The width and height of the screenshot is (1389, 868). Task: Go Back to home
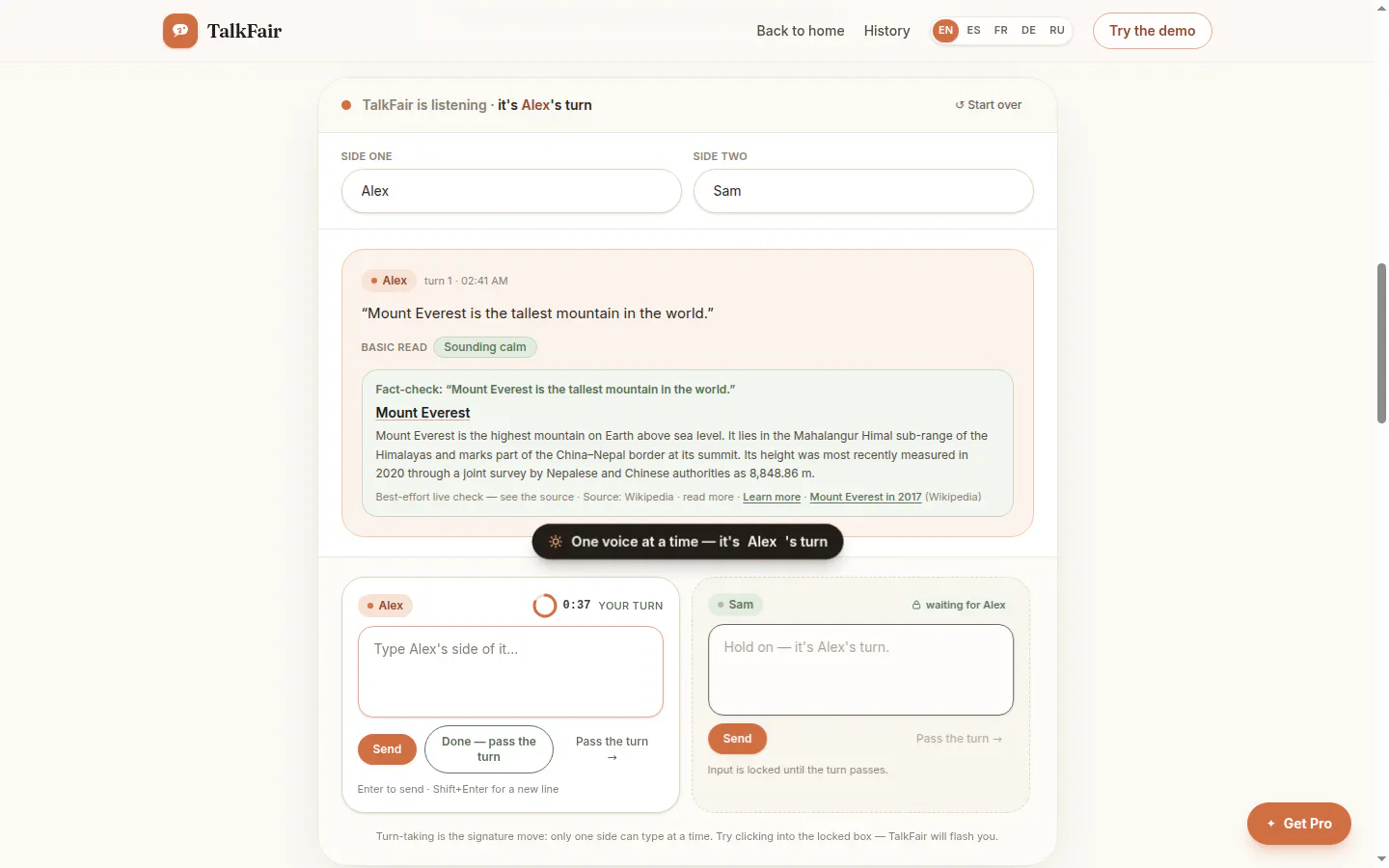tap(801, 31)
